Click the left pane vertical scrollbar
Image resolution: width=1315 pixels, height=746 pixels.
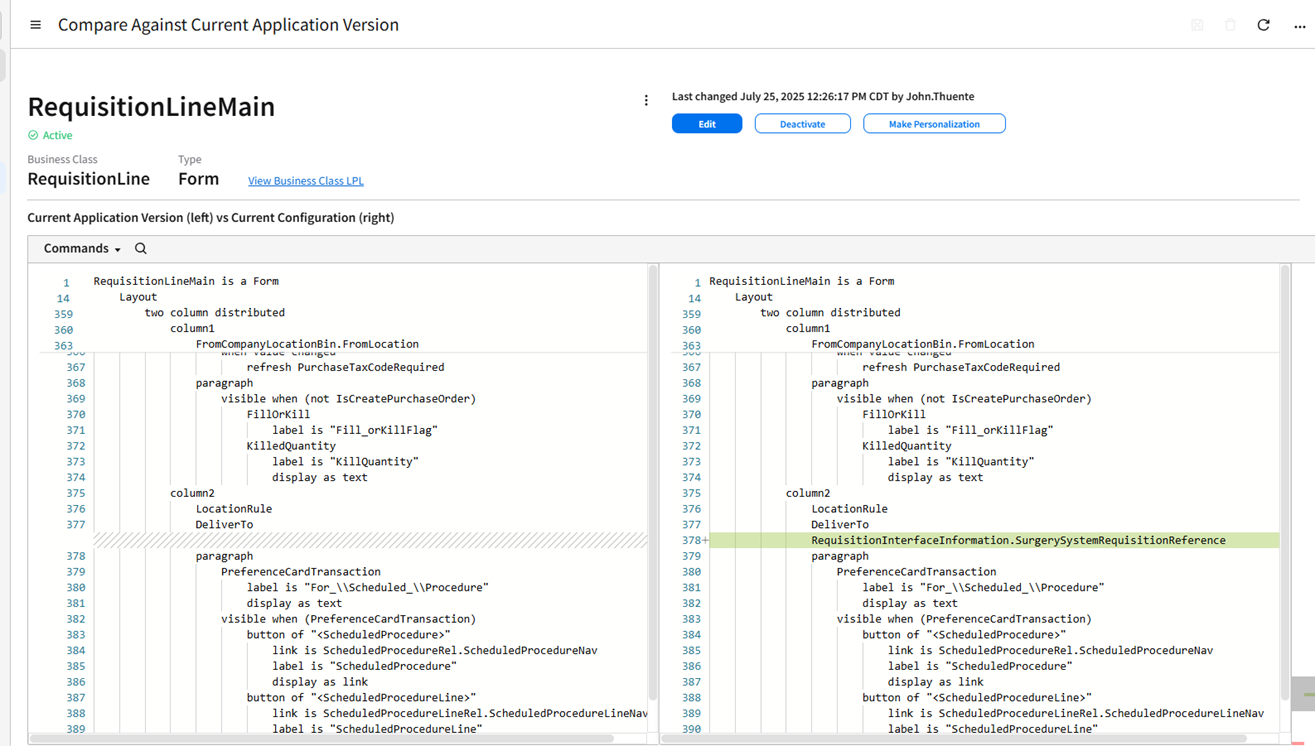coord(653,482)
